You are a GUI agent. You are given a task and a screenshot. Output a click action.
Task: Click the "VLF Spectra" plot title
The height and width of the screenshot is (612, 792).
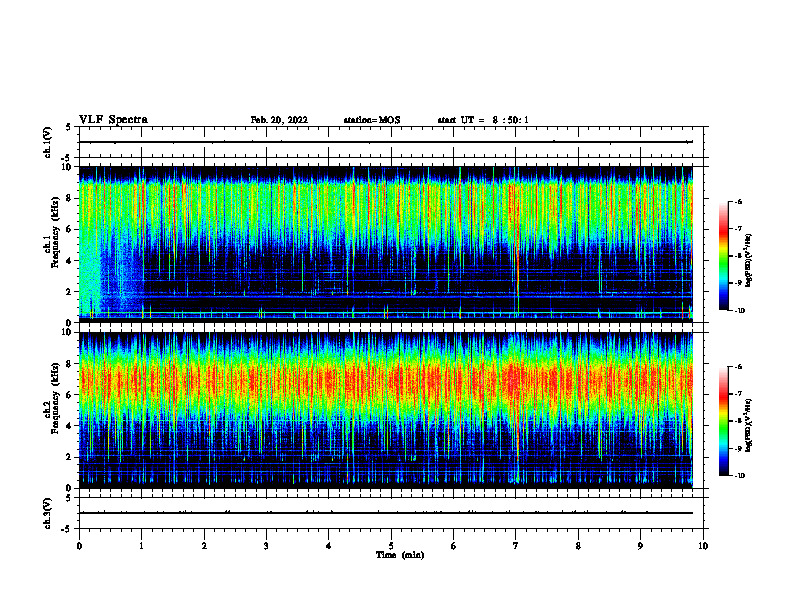point(113,120)
